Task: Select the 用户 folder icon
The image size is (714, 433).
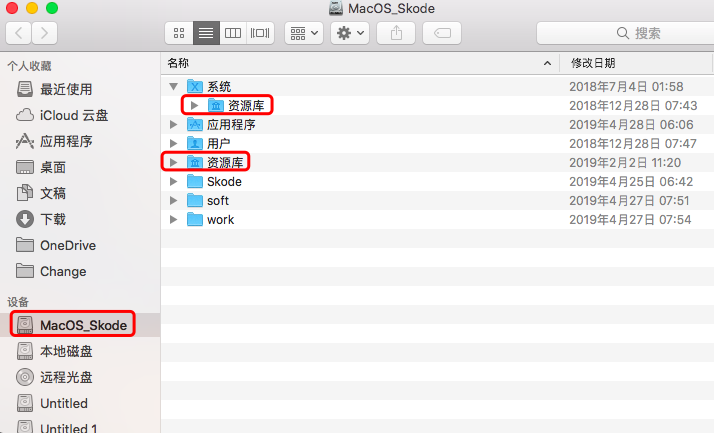Action: (x=195, y=143)
